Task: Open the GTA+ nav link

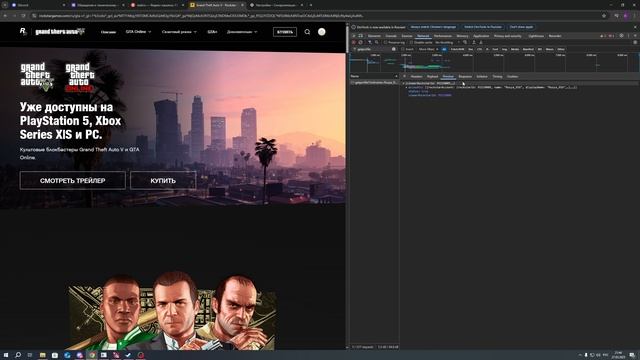Action: pos(212,32)
